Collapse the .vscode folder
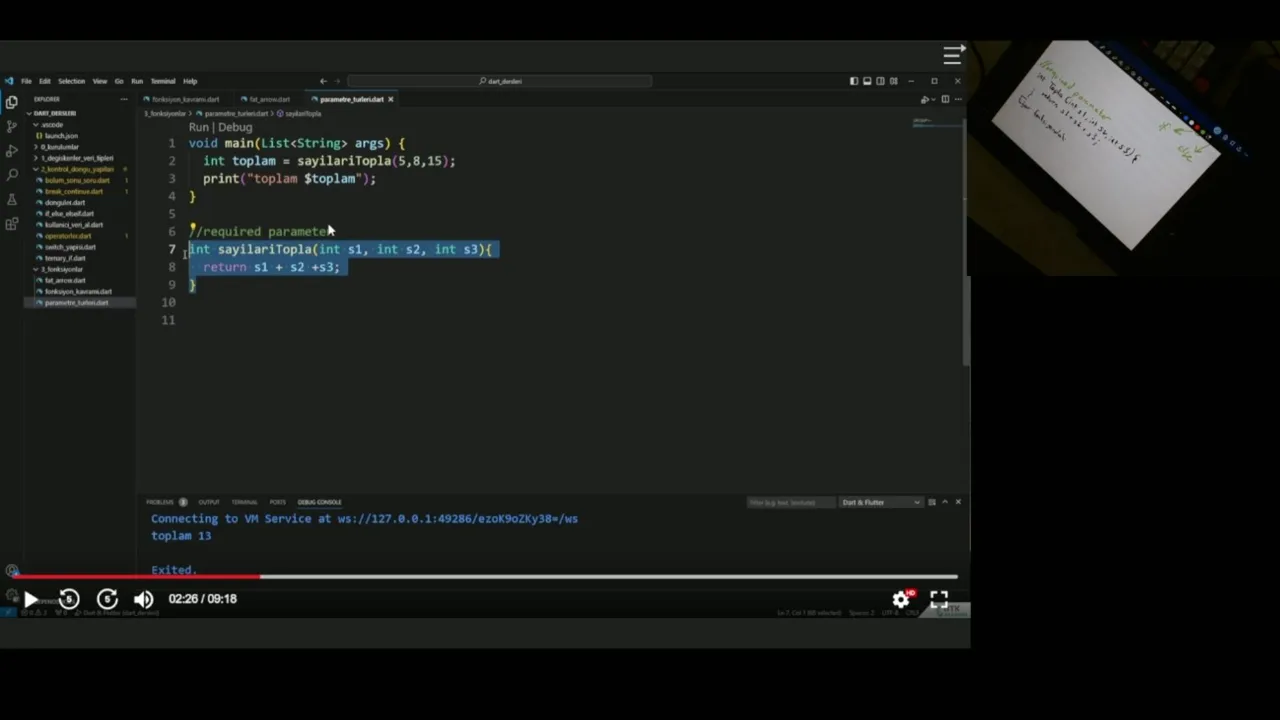1280x720 pixels. coord(52,125)
